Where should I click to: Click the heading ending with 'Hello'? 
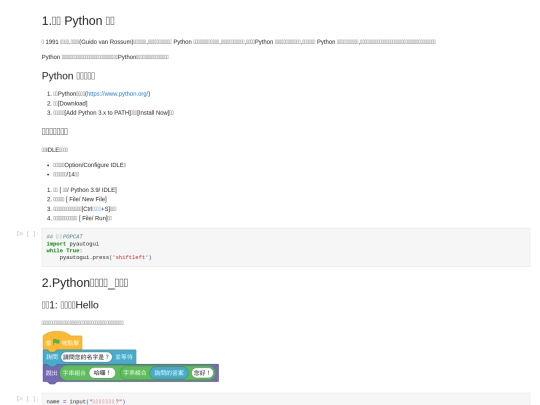point(70,305)
